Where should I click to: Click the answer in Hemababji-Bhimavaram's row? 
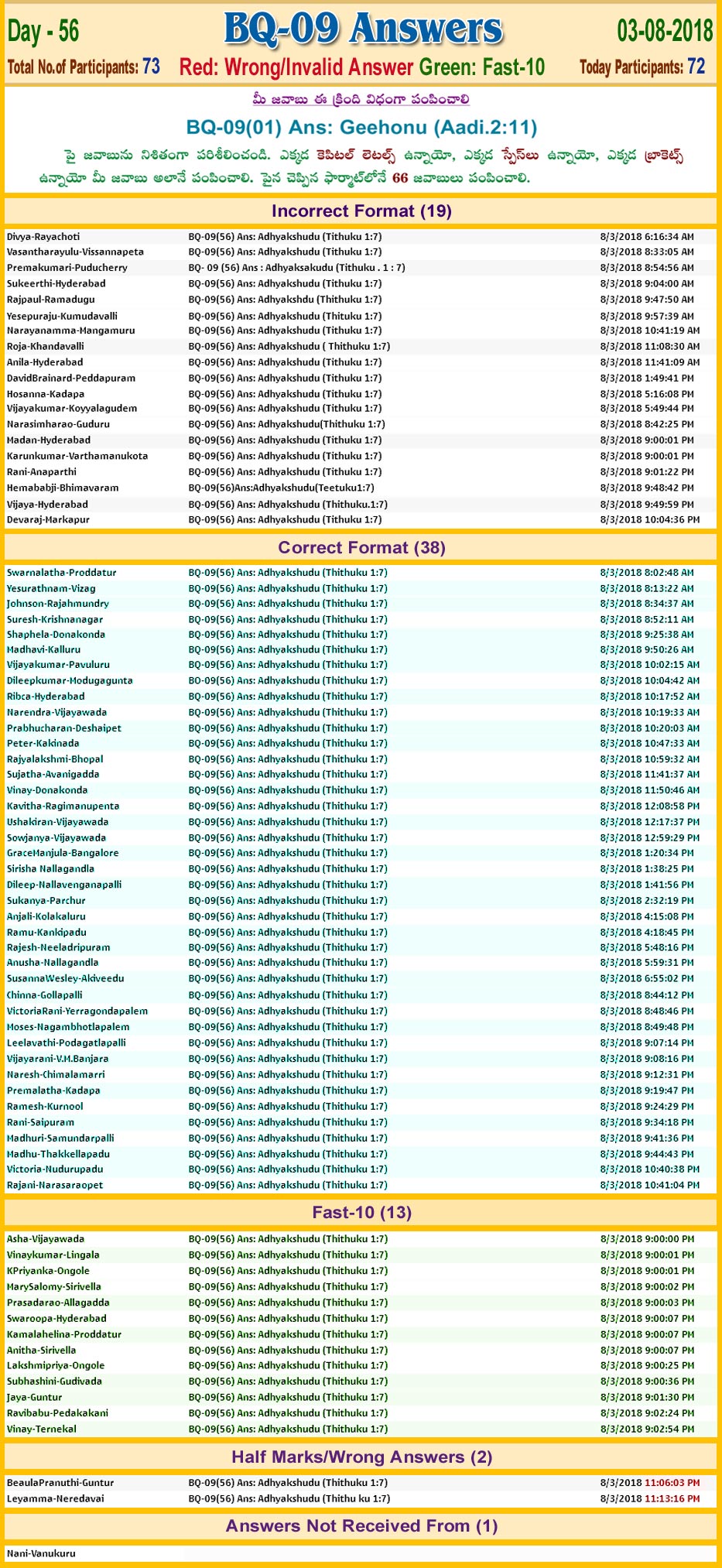click(x=282, y=488)
